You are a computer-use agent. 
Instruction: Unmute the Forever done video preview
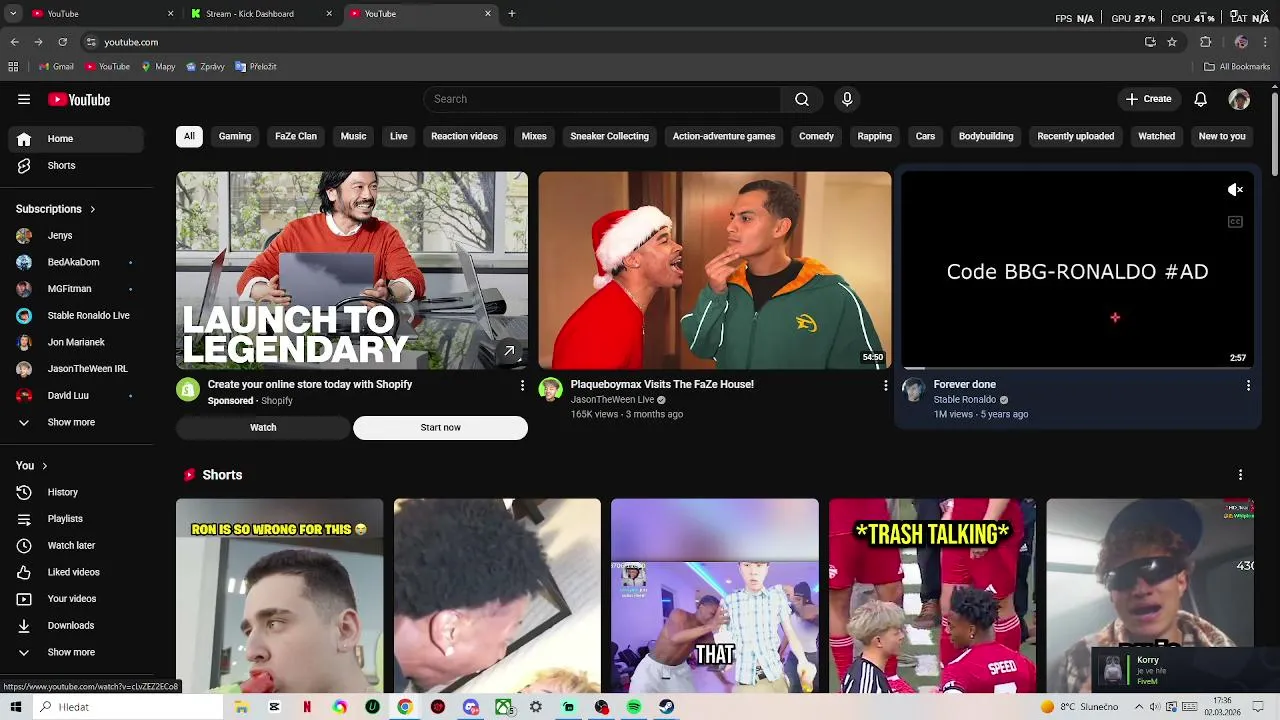pyautogui.click(x=1235, y=190)
